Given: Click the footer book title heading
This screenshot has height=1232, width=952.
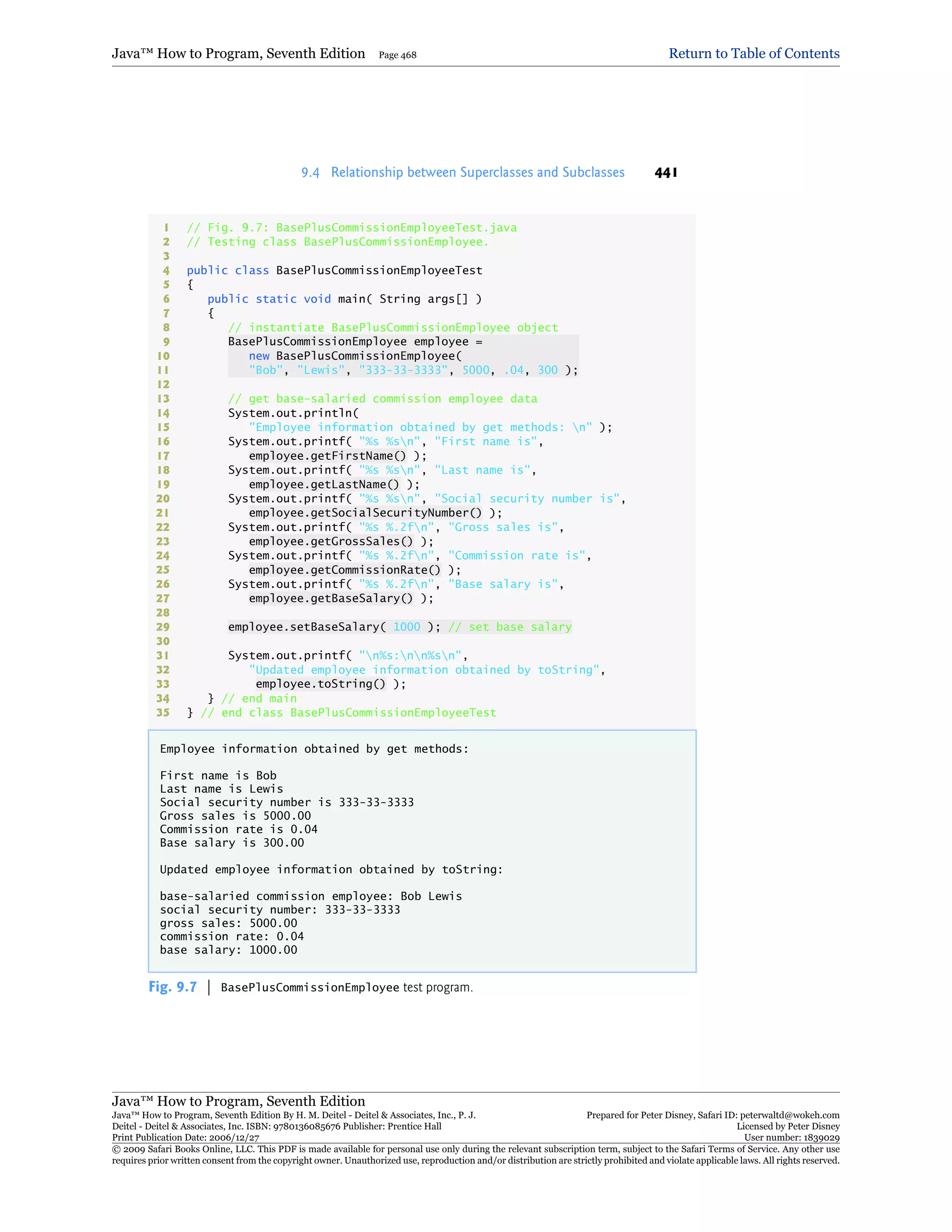Looking at the screenshot, I should point(238,1101).
